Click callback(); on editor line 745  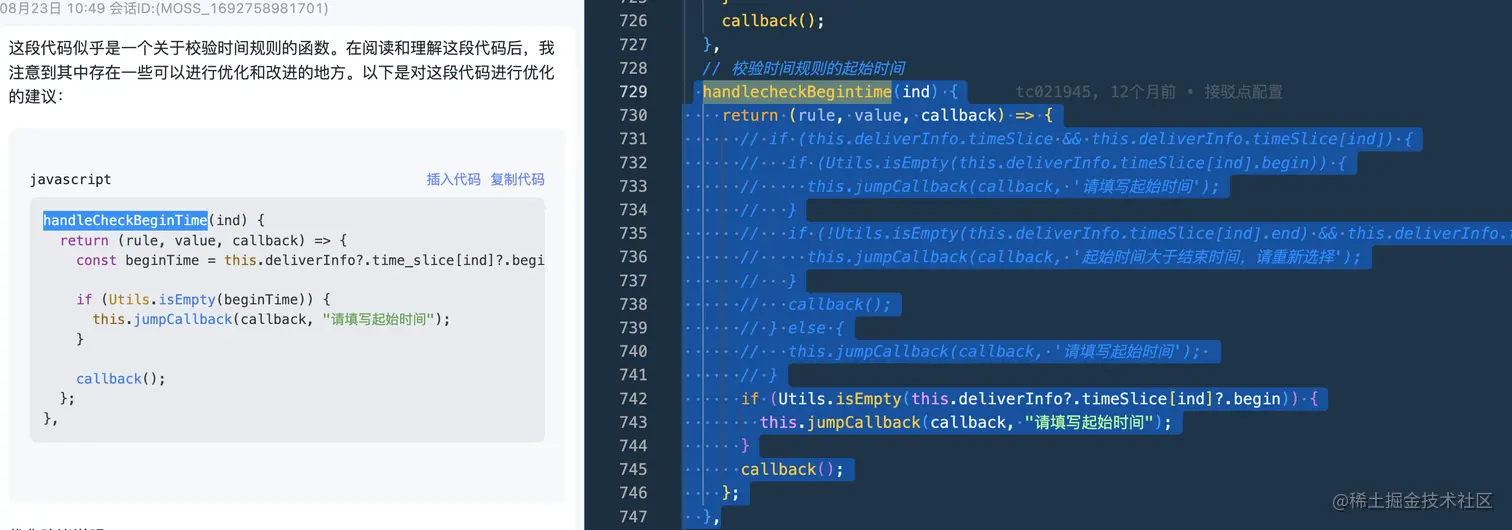coord(792,470)
